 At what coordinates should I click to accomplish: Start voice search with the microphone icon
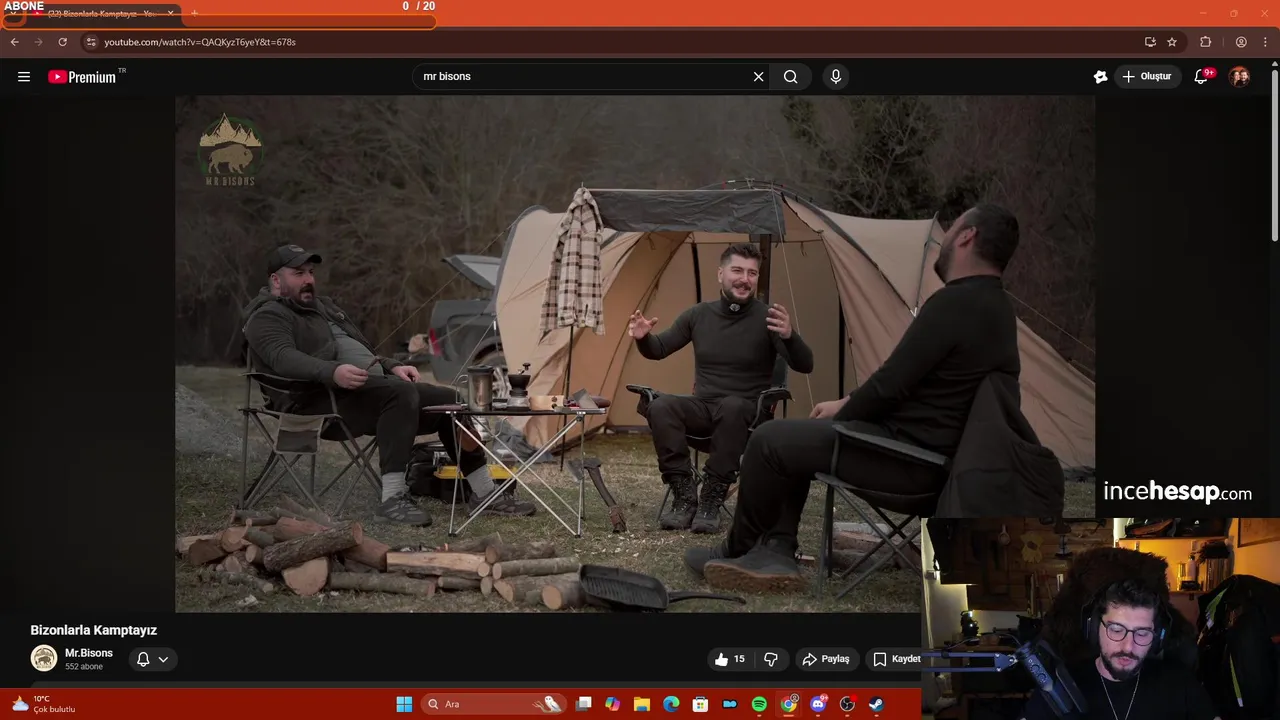[x=836, y=76]
